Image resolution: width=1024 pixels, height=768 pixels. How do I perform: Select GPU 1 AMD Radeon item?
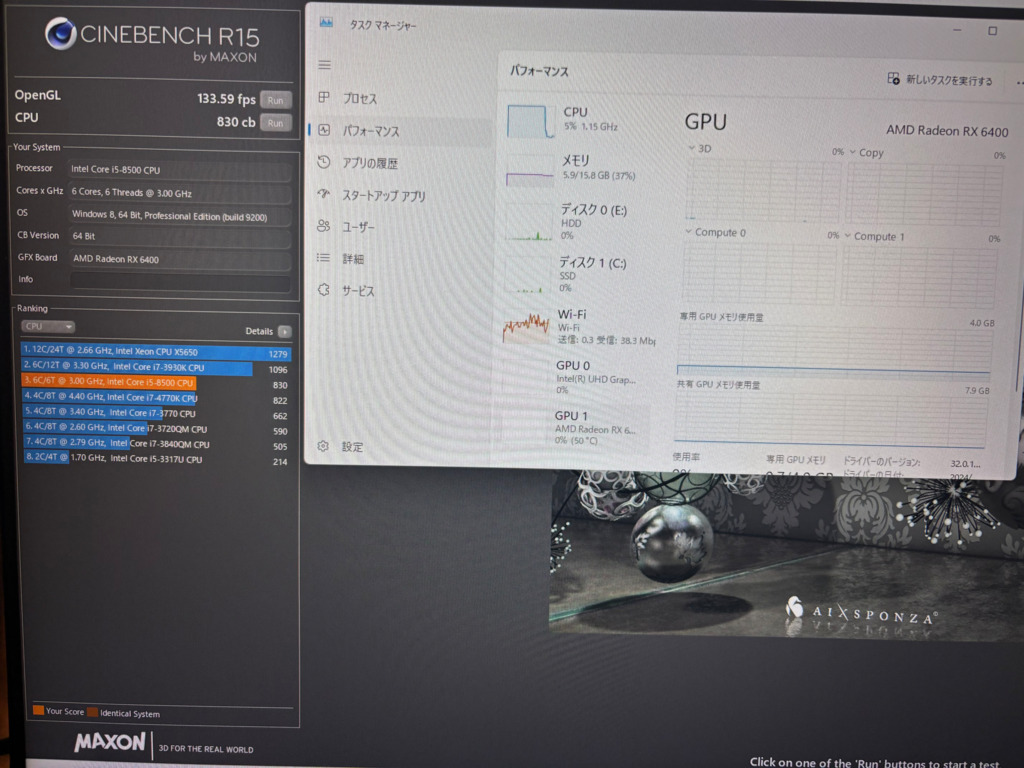point(577,428)
